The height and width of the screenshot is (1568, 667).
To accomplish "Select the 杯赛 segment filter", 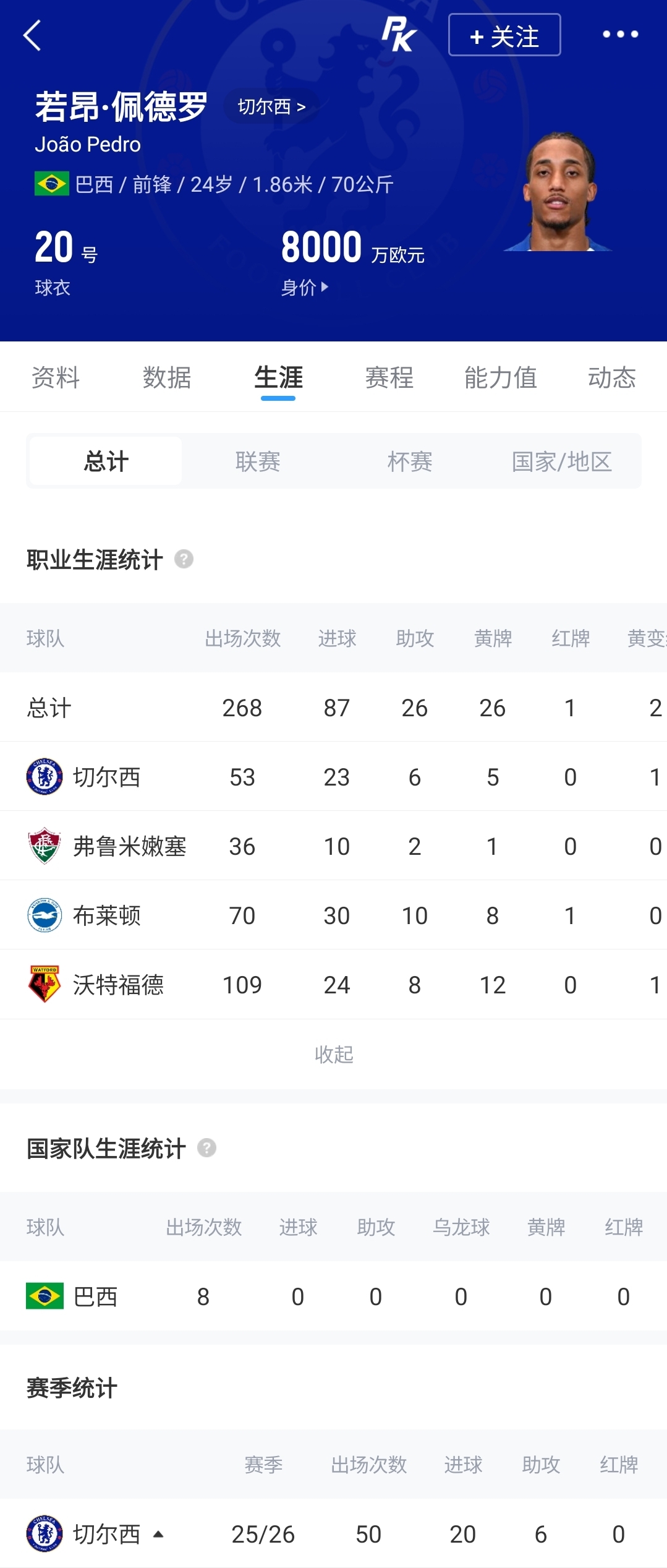I will pyautogui.click(x=410, y=461).
